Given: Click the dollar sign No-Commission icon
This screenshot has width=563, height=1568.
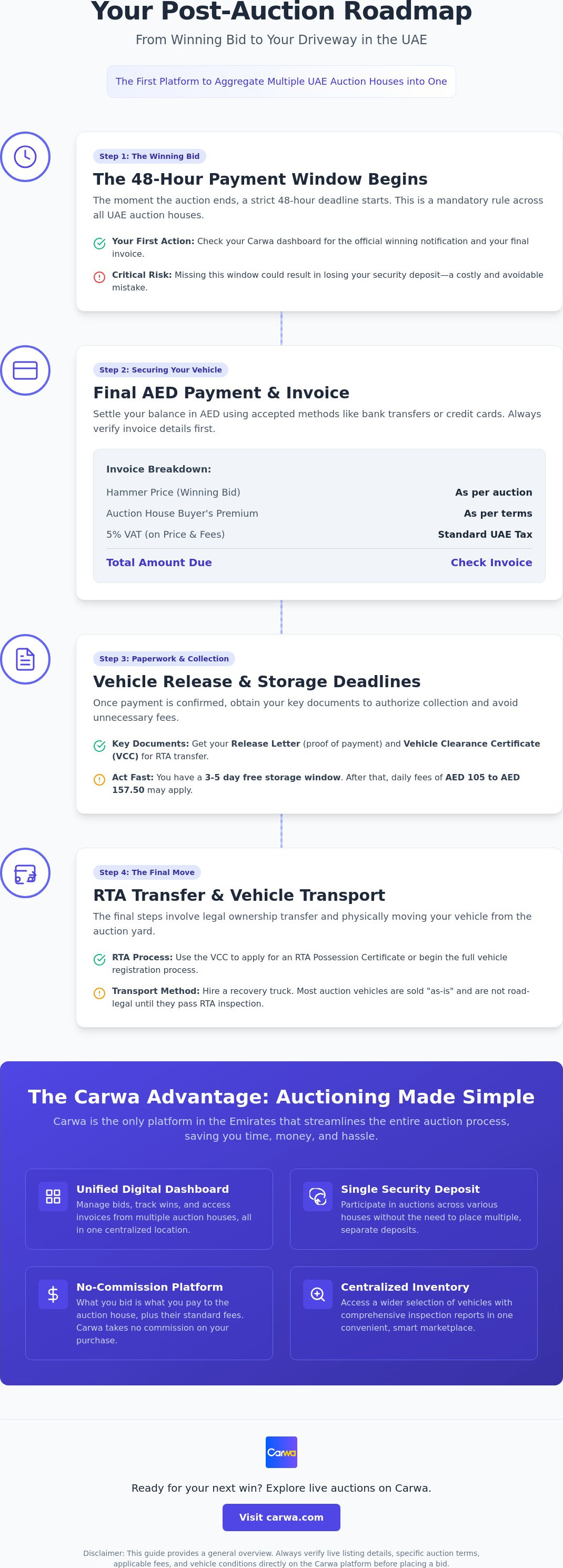Looking at the screenshot, I should [53, 1295].
